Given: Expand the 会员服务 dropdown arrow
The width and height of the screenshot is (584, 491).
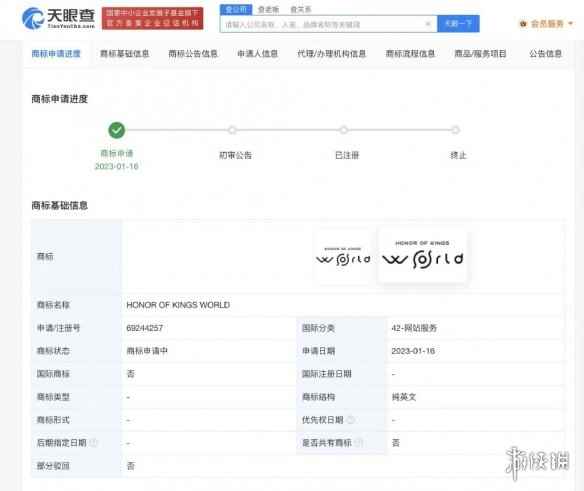Looking at the screenshot, I should pyautogui.click(x=570, y=24).
